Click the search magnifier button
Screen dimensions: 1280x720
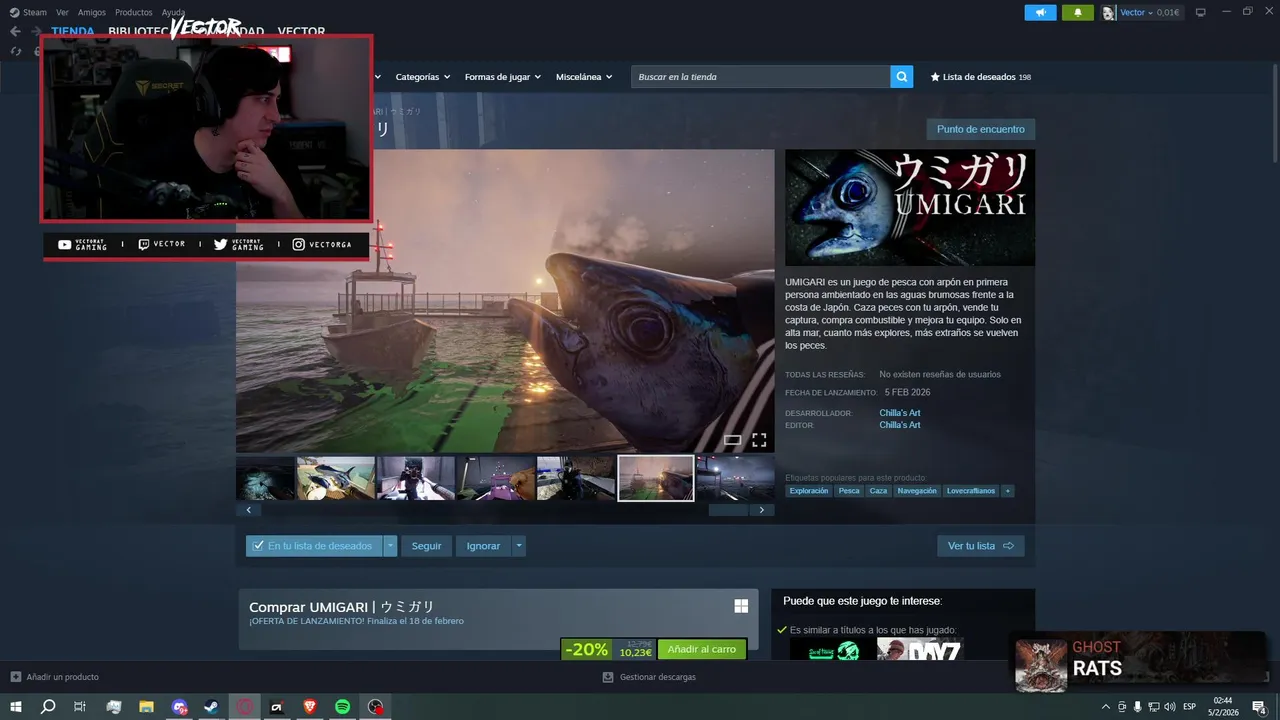click(x=902, y=77)
